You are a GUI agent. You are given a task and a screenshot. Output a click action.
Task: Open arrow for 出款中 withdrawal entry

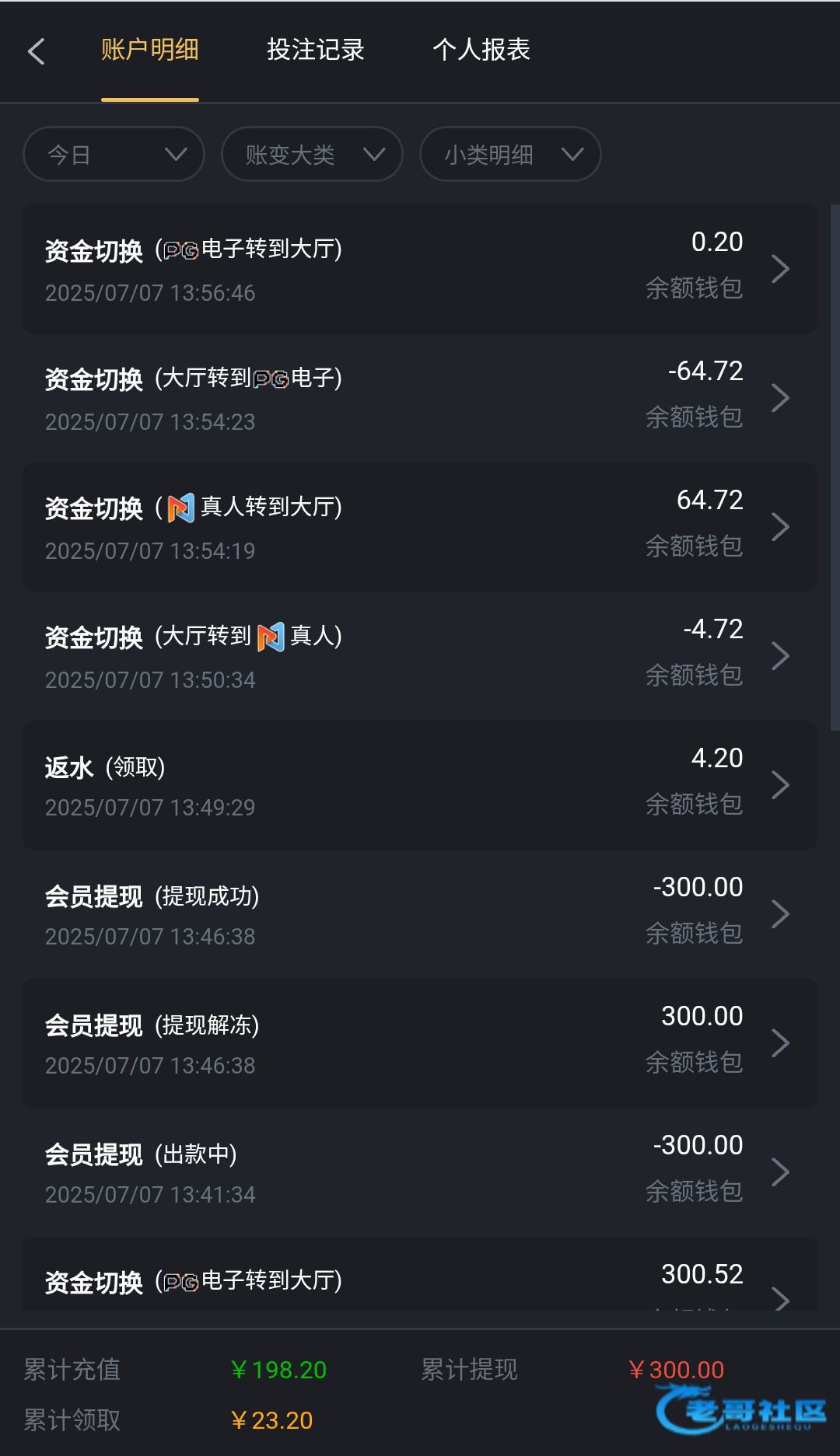pos(780,1172)
